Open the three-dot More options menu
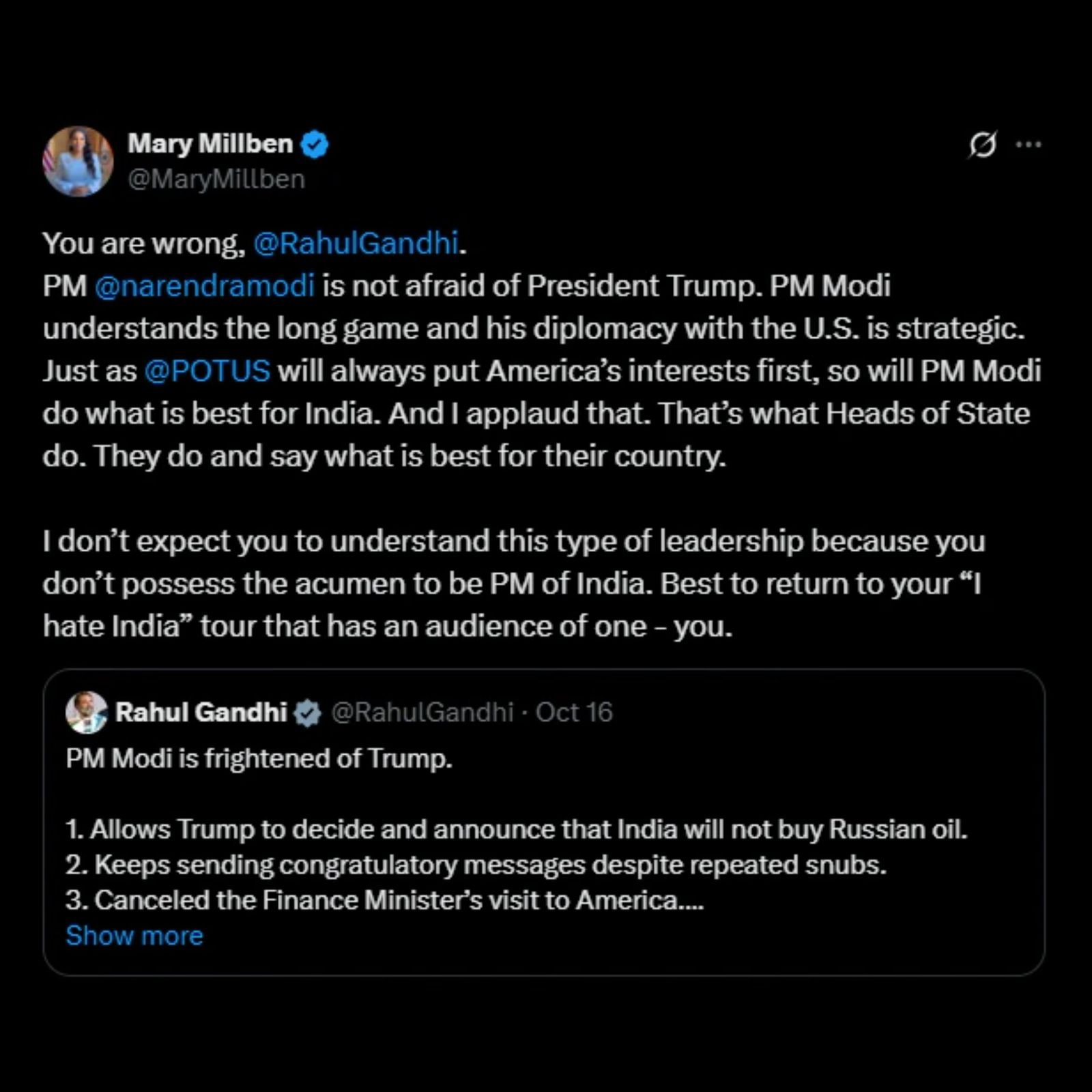The width and height of the screenshot is (1092, 1092). tap(1029, 145)
